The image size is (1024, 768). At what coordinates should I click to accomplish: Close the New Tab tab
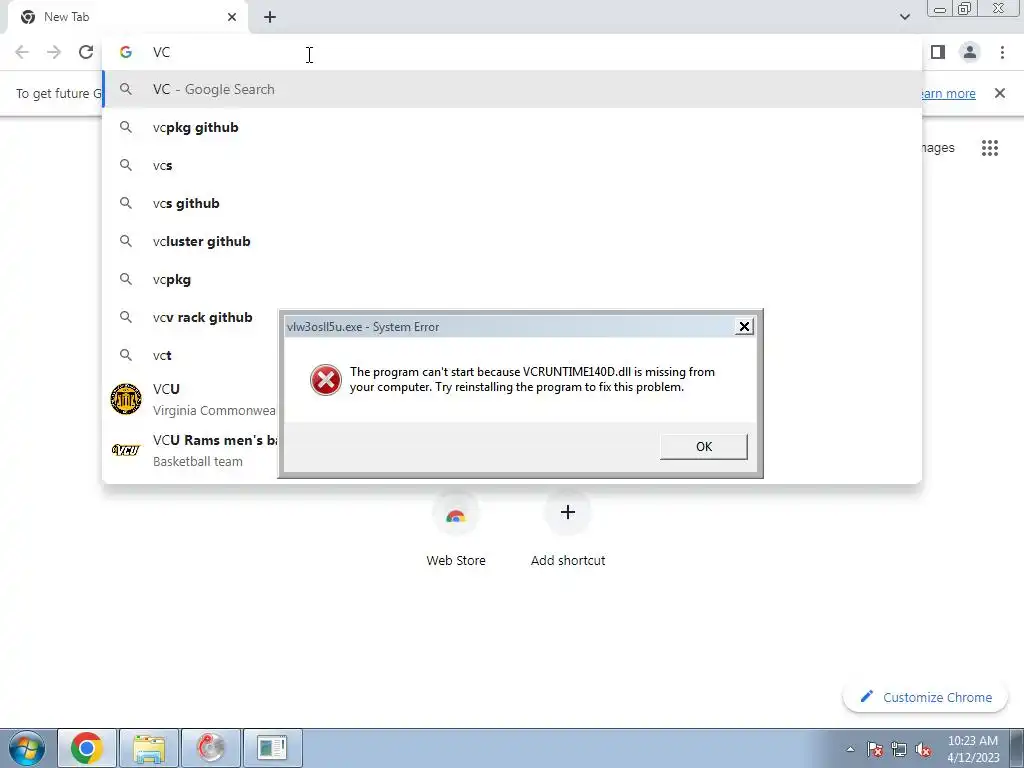click(232, 17)
